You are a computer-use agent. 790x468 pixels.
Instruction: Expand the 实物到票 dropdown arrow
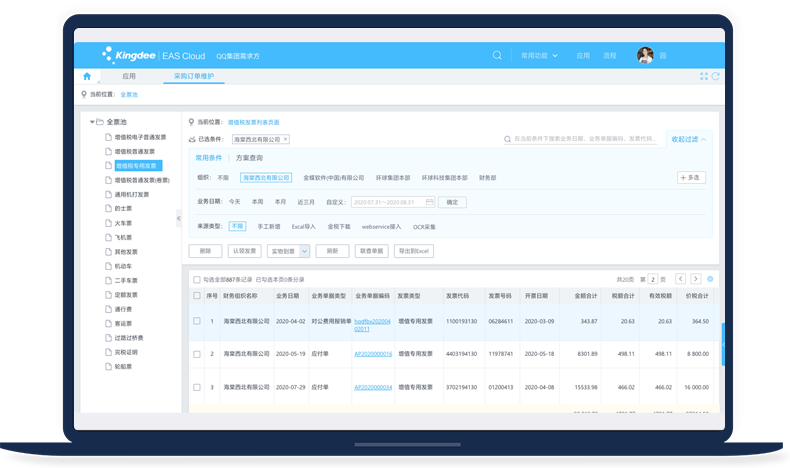pos(304,251)
